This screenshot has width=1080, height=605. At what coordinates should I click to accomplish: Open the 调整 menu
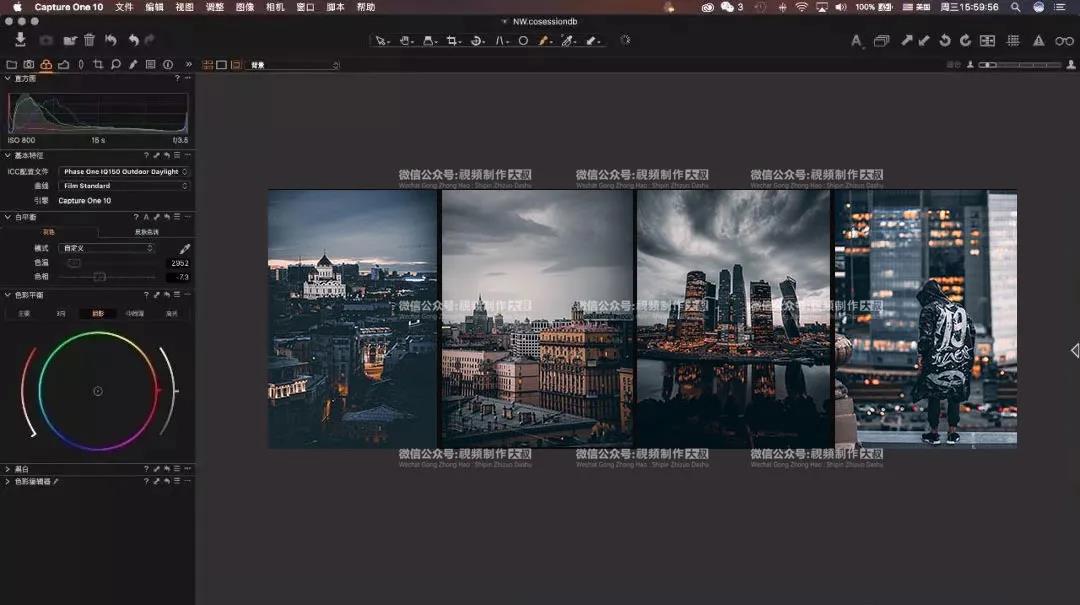(x=215, y=7)
